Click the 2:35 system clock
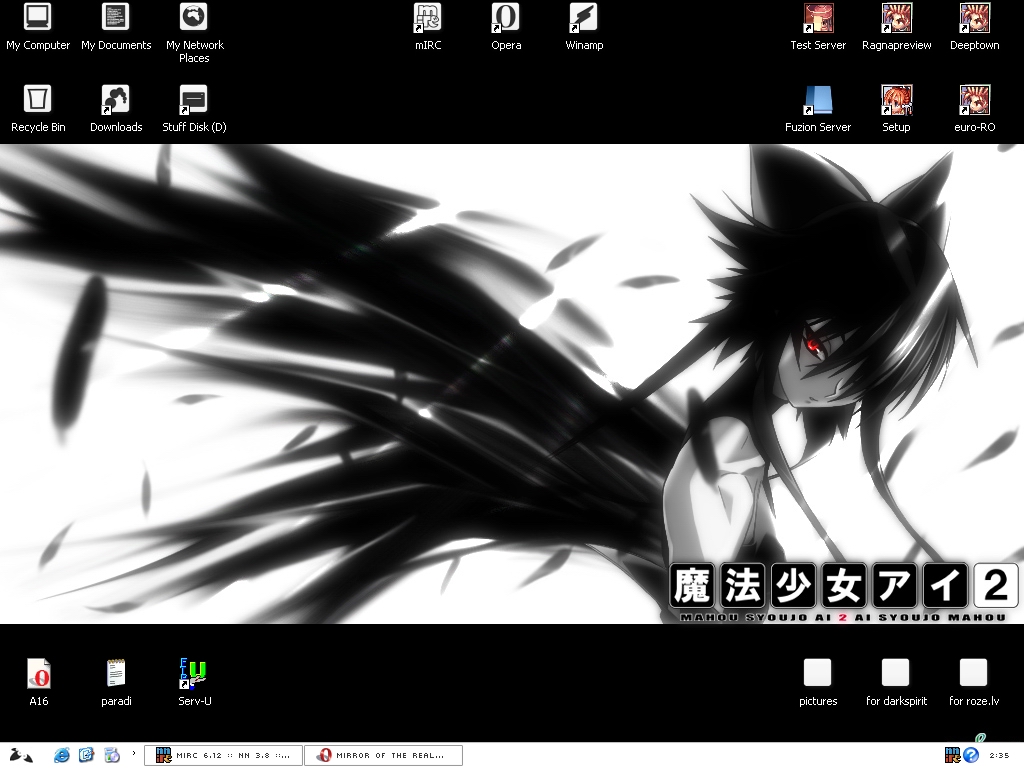Screen dimensions: 1024x768 point(999,756)
